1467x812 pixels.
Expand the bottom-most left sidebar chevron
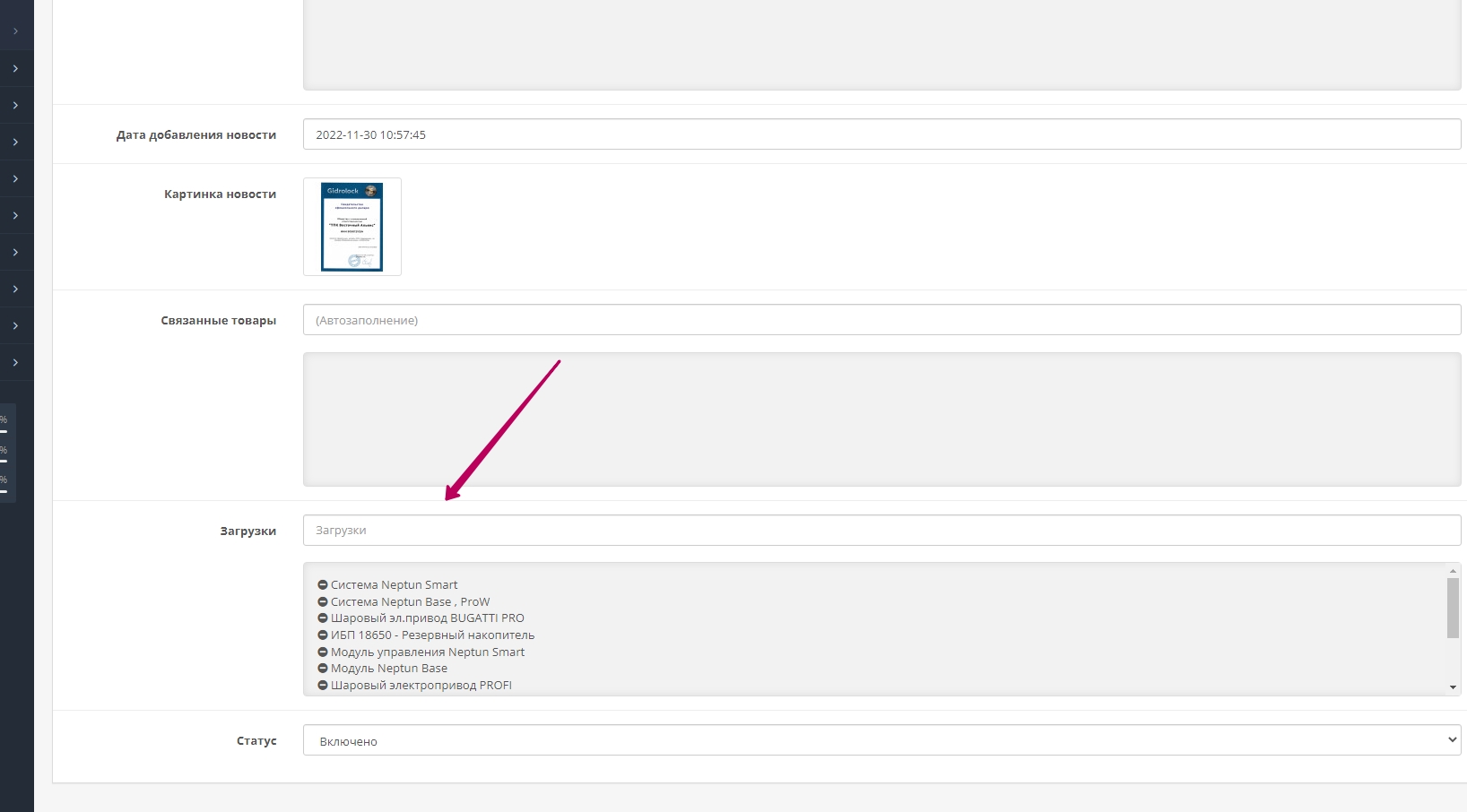15,363
